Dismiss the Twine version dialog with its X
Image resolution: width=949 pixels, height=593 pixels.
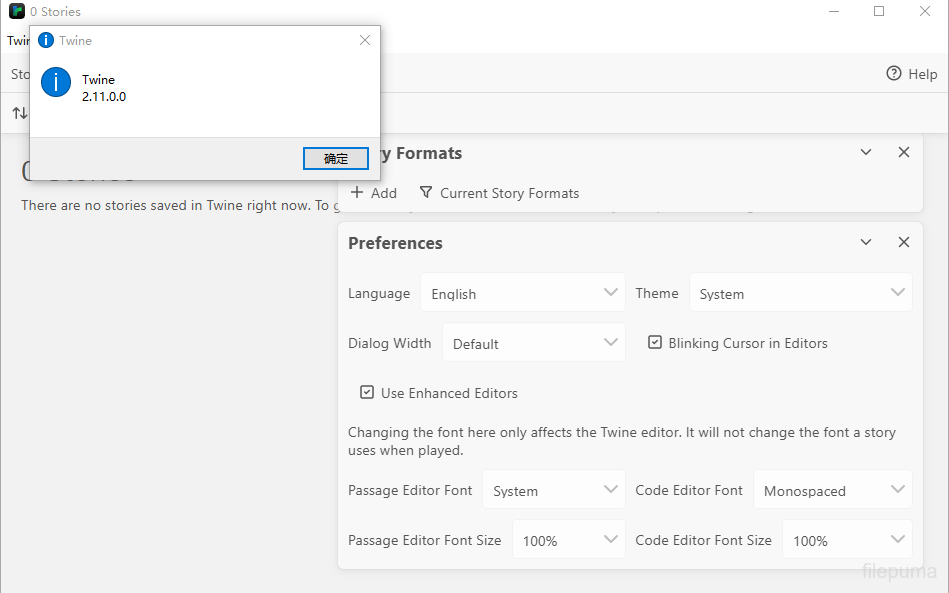365,40
